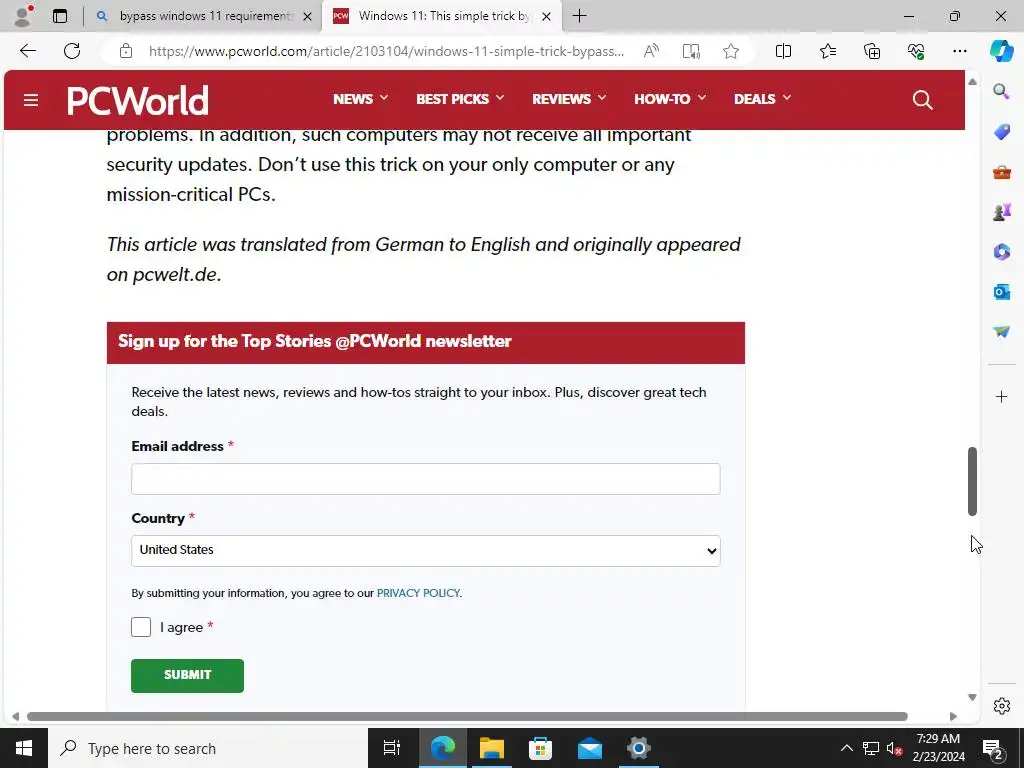This screenshot has height=768, width=1024.
Task: Open Immersive Reader icon
Action: [691, 51]
